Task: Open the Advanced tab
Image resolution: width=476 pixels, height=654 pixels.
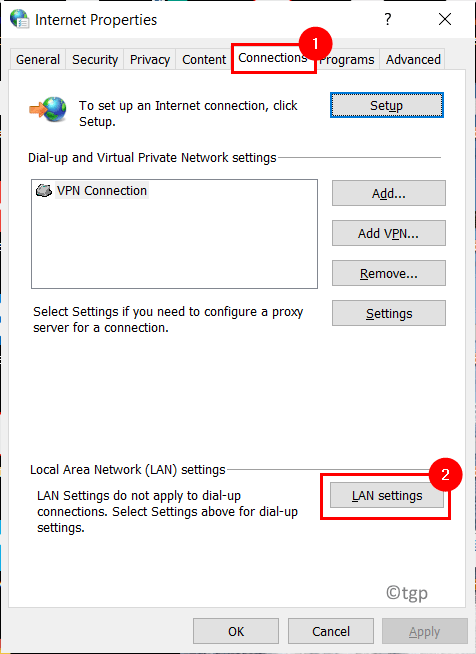Action: (413, 60)
